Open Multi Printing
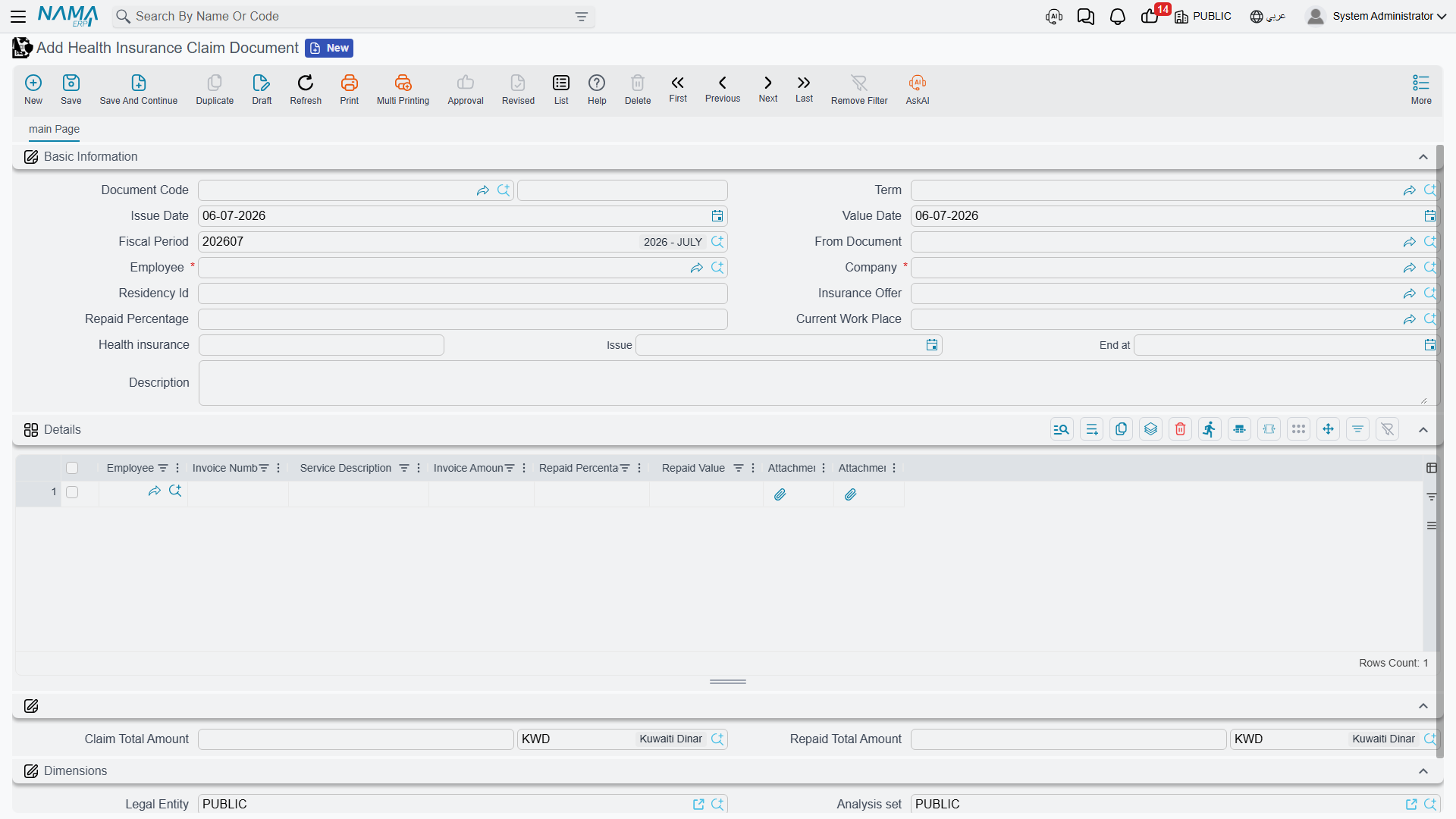Screen dimensions: 1456x819 tap(403, 89)
